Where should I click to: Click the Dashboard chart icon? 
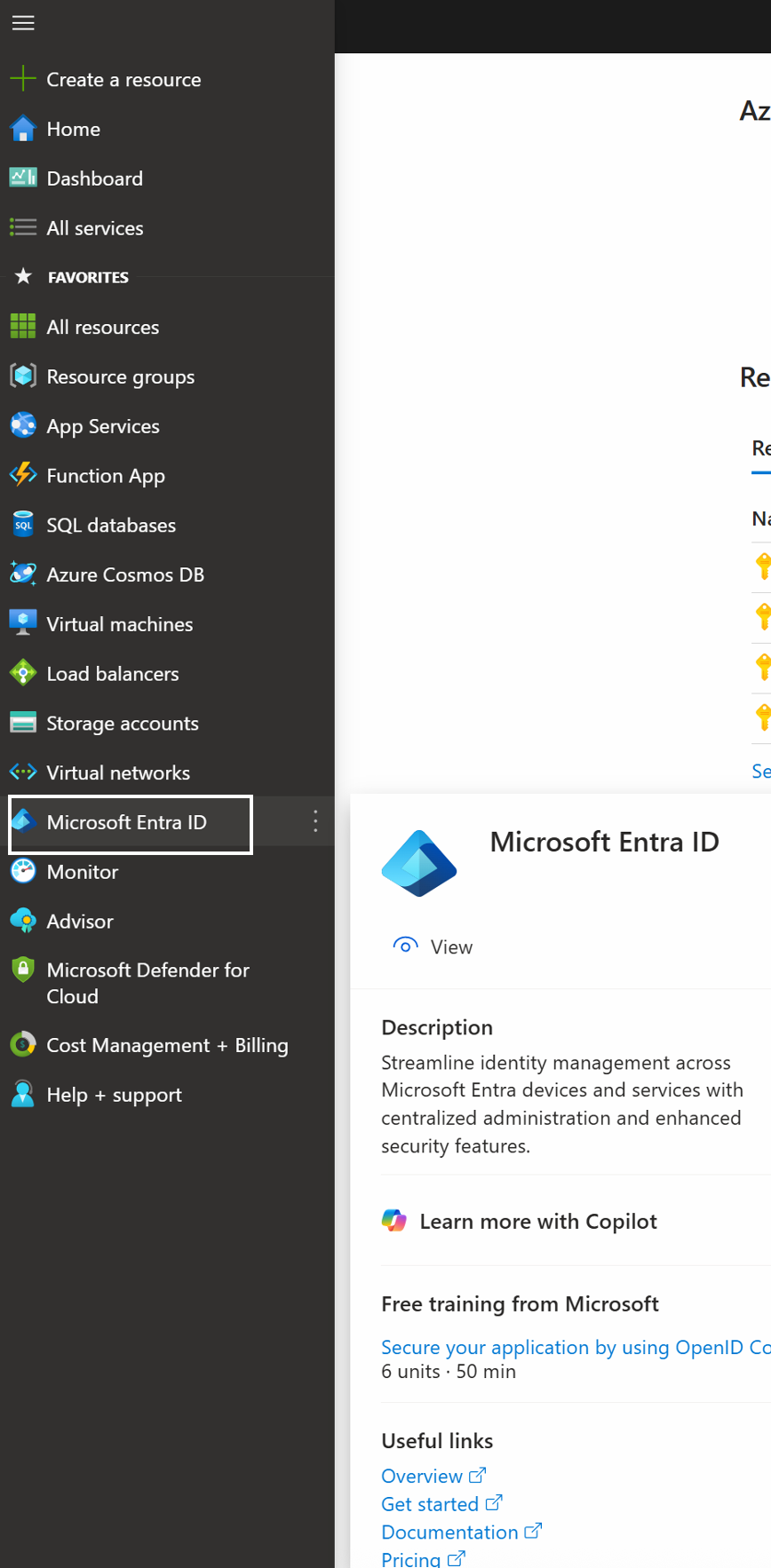coord(23,178)
